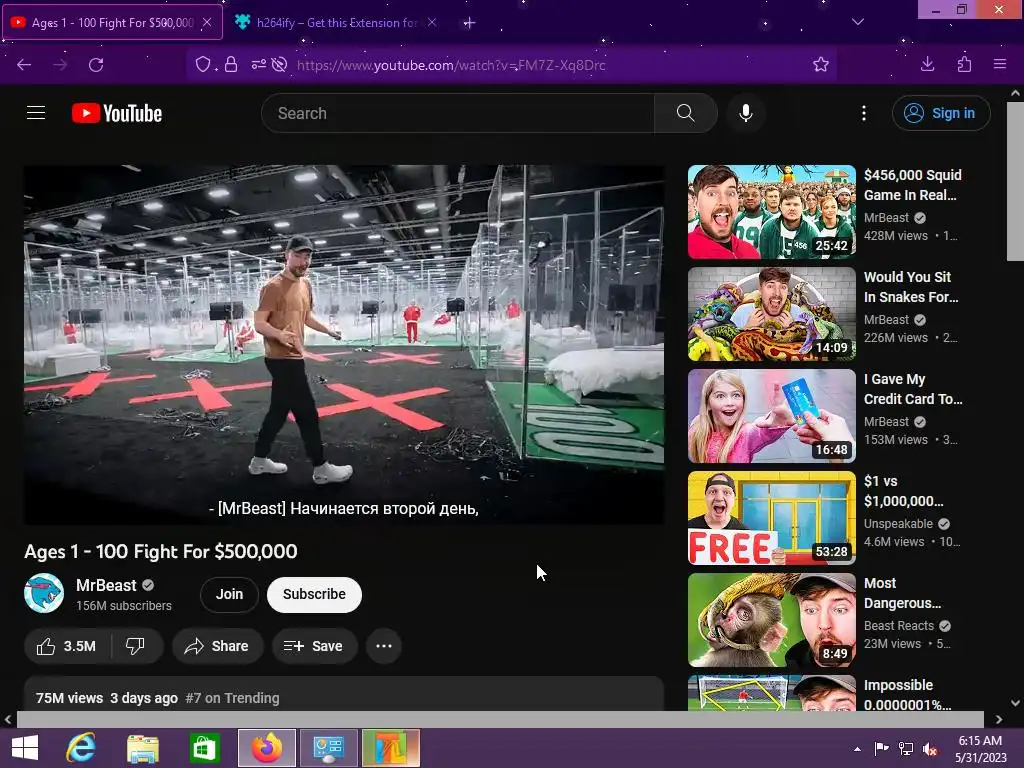Share the video
The width and height of the screenshot is (1024, 768).
pos(217,646)
